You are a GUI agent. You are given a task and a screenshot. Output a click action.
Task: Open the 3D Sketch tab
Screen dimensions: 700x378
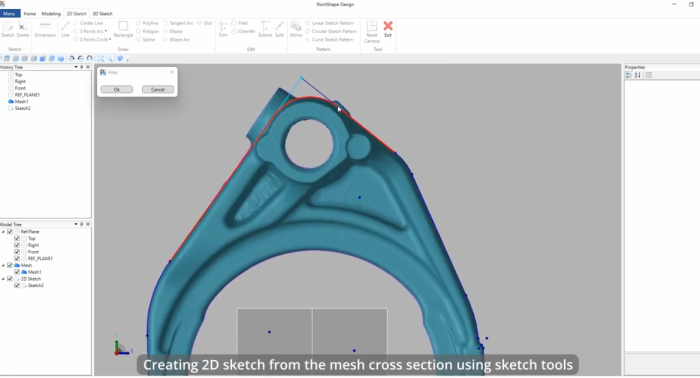point(102,14)
